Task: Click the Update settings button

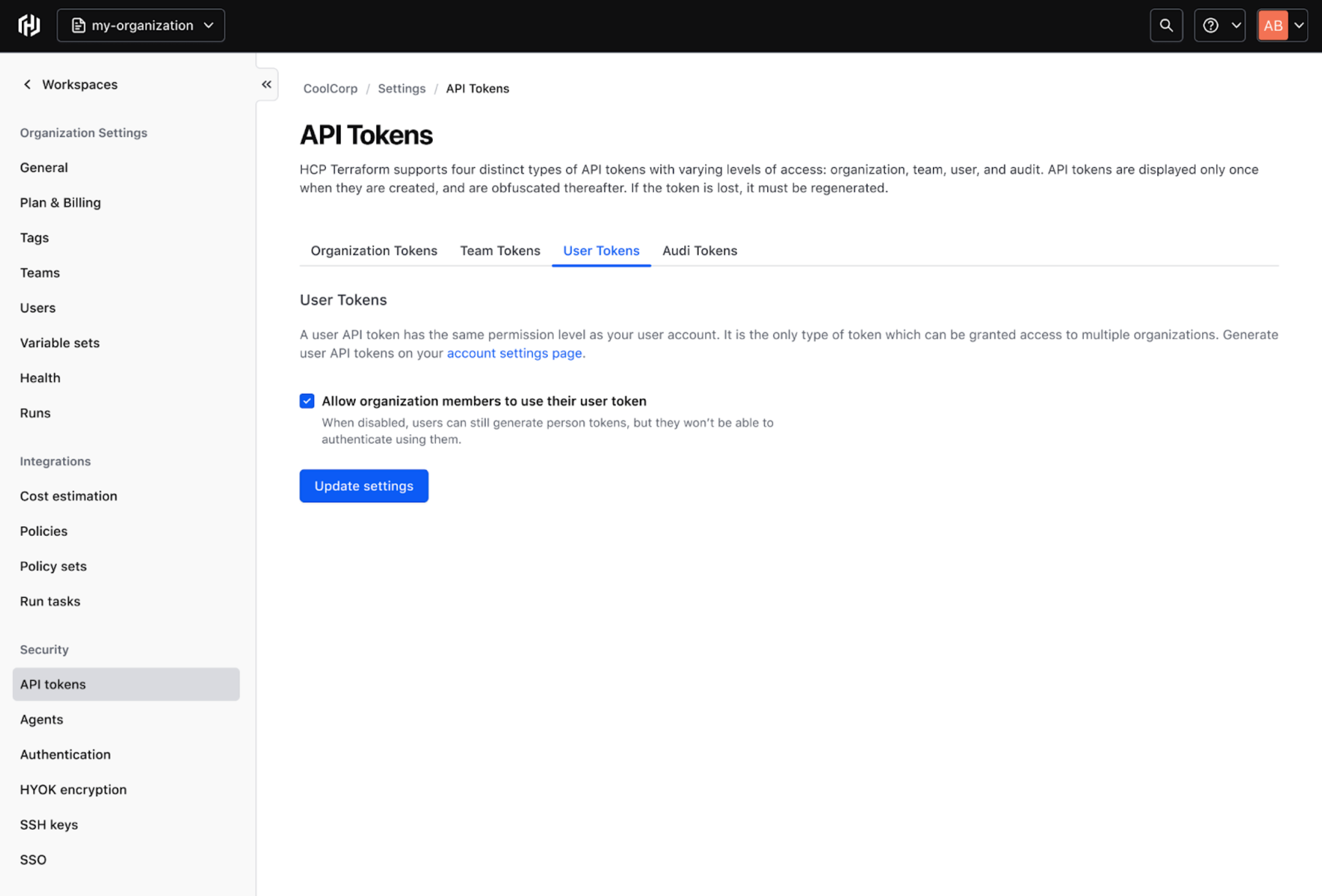Action: point(363,485)
